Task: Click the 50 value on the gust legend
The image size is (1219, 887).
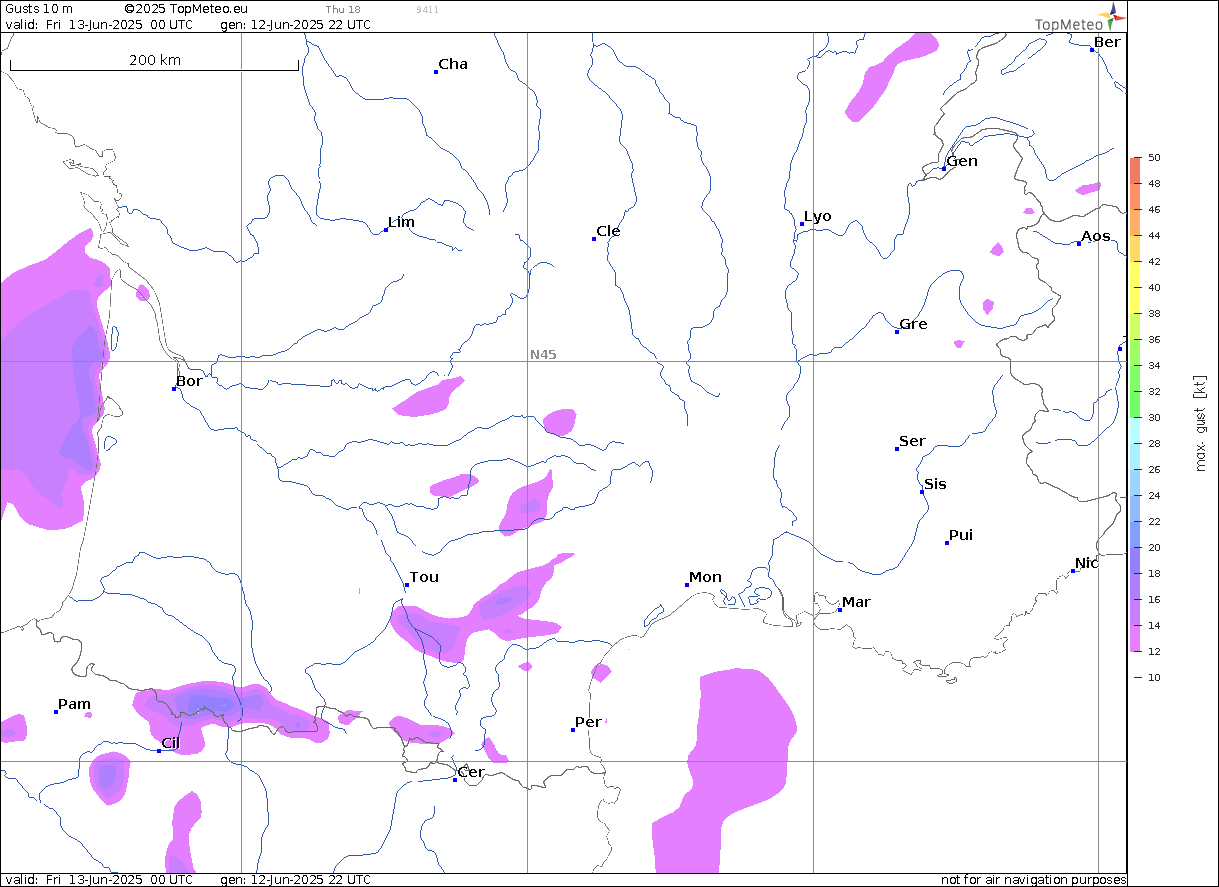Action: [x=1154, y=158]
